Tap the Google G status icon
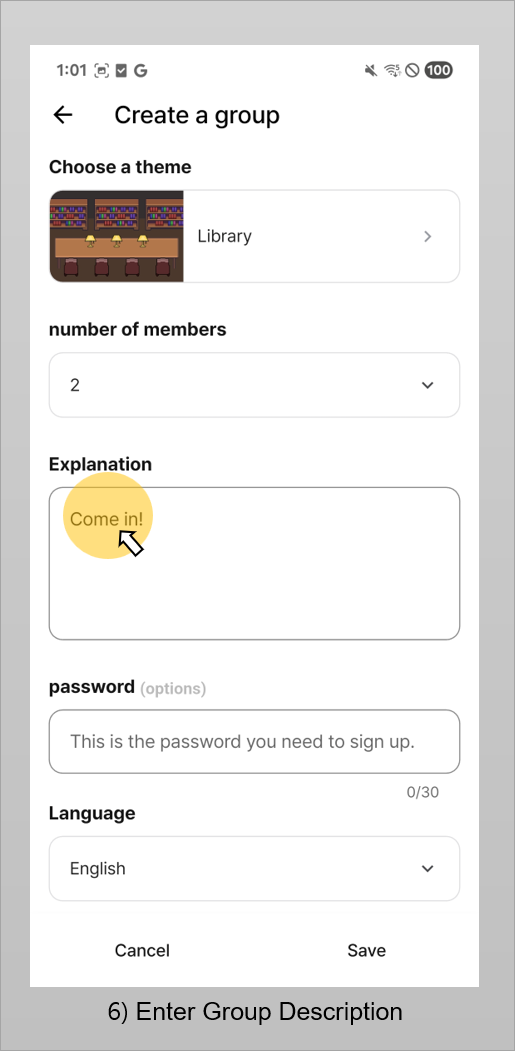Image resolution: width=515 pixels, height=1051 pixels. [x=140, y=70]
